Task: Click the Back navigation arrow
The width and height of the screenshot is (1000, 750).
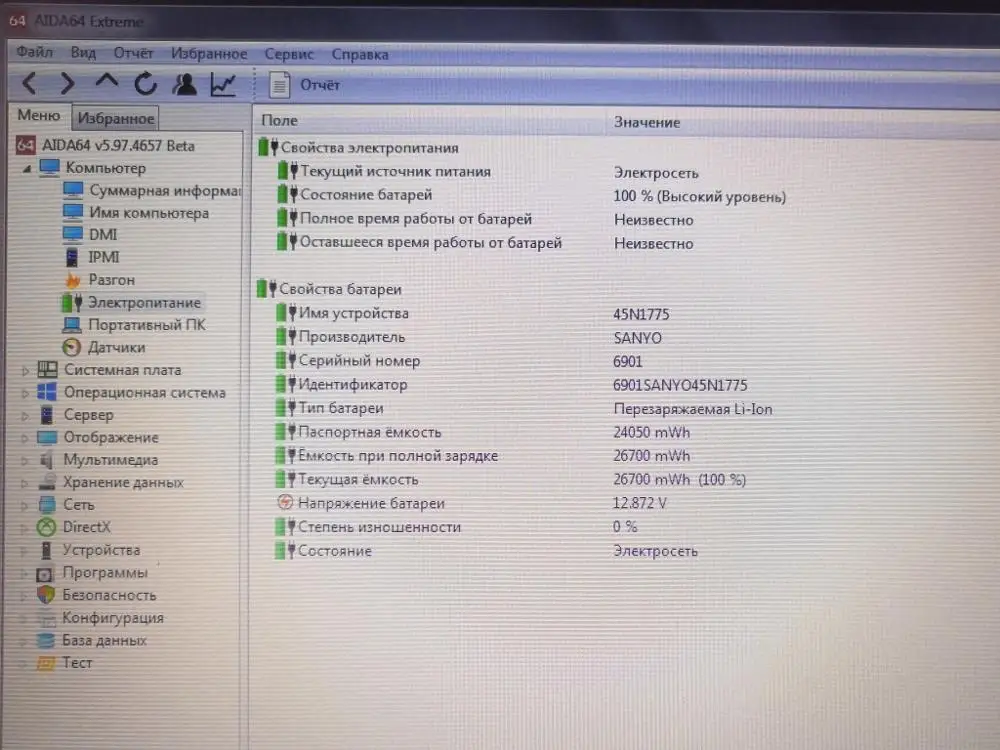Action: [x=30, y=83]
